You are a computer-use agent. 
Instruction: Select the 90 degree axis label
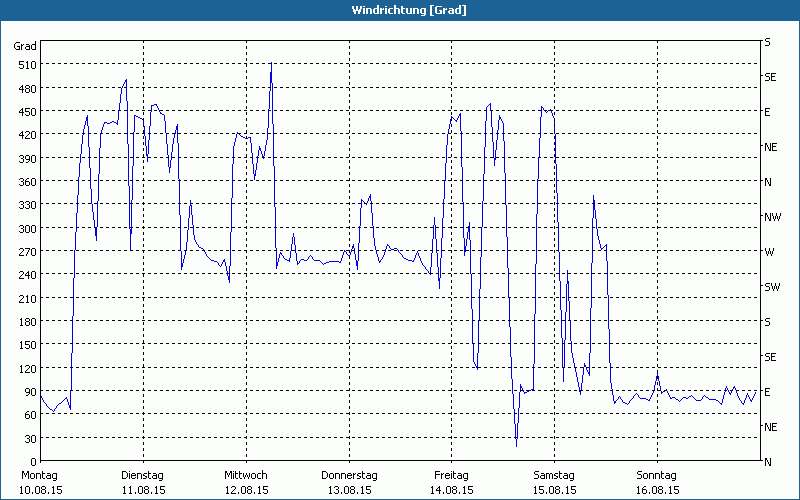28,392
